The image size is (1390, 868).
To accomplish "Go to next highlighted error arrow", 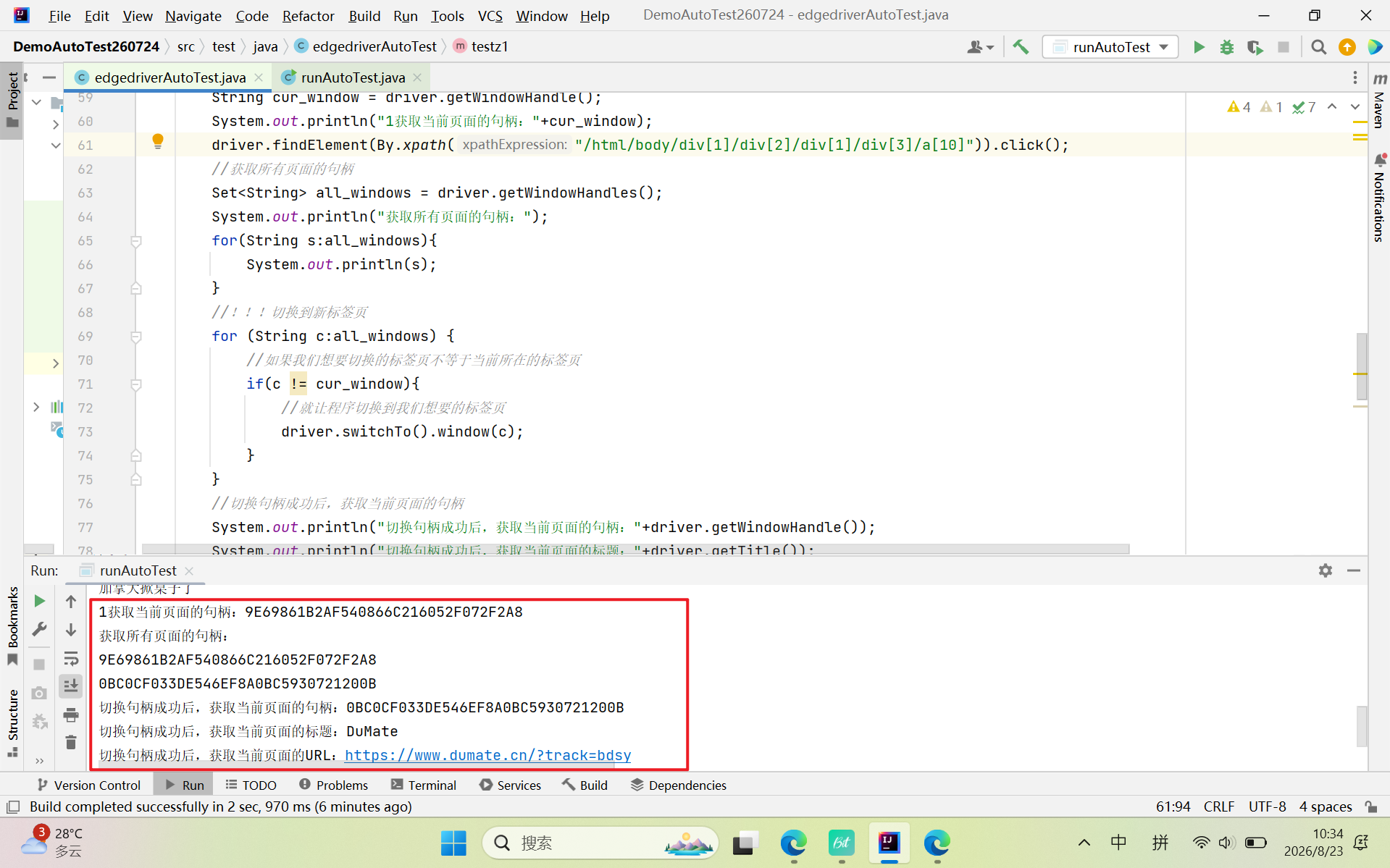I will tap(1355, 106).
